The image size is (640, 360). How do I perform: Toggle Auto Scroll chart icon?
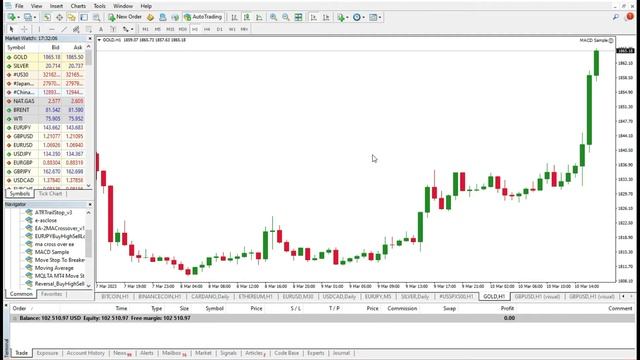coord(313,17)
